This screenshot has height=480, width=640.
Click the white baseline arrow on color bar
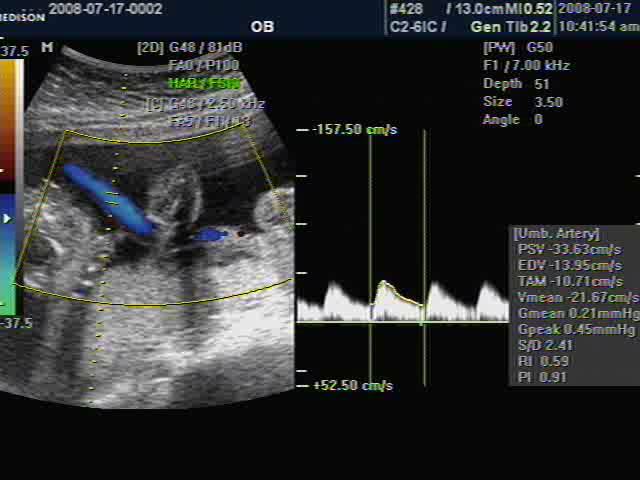[7, 219]
